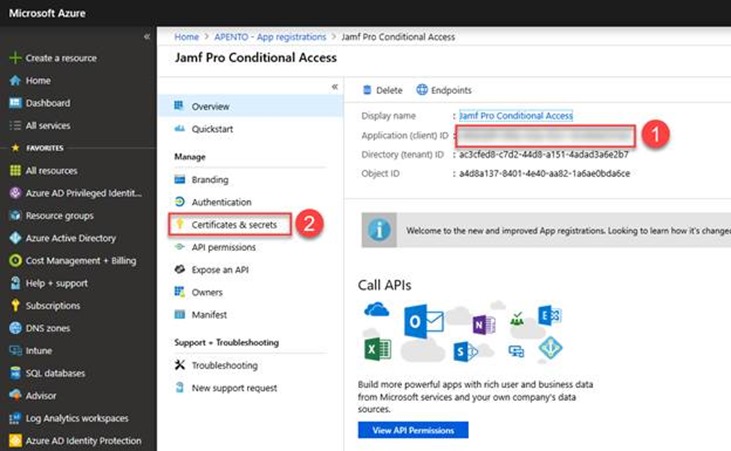Click the welcome banner message
731x451 pixels.
coord(568,230)
